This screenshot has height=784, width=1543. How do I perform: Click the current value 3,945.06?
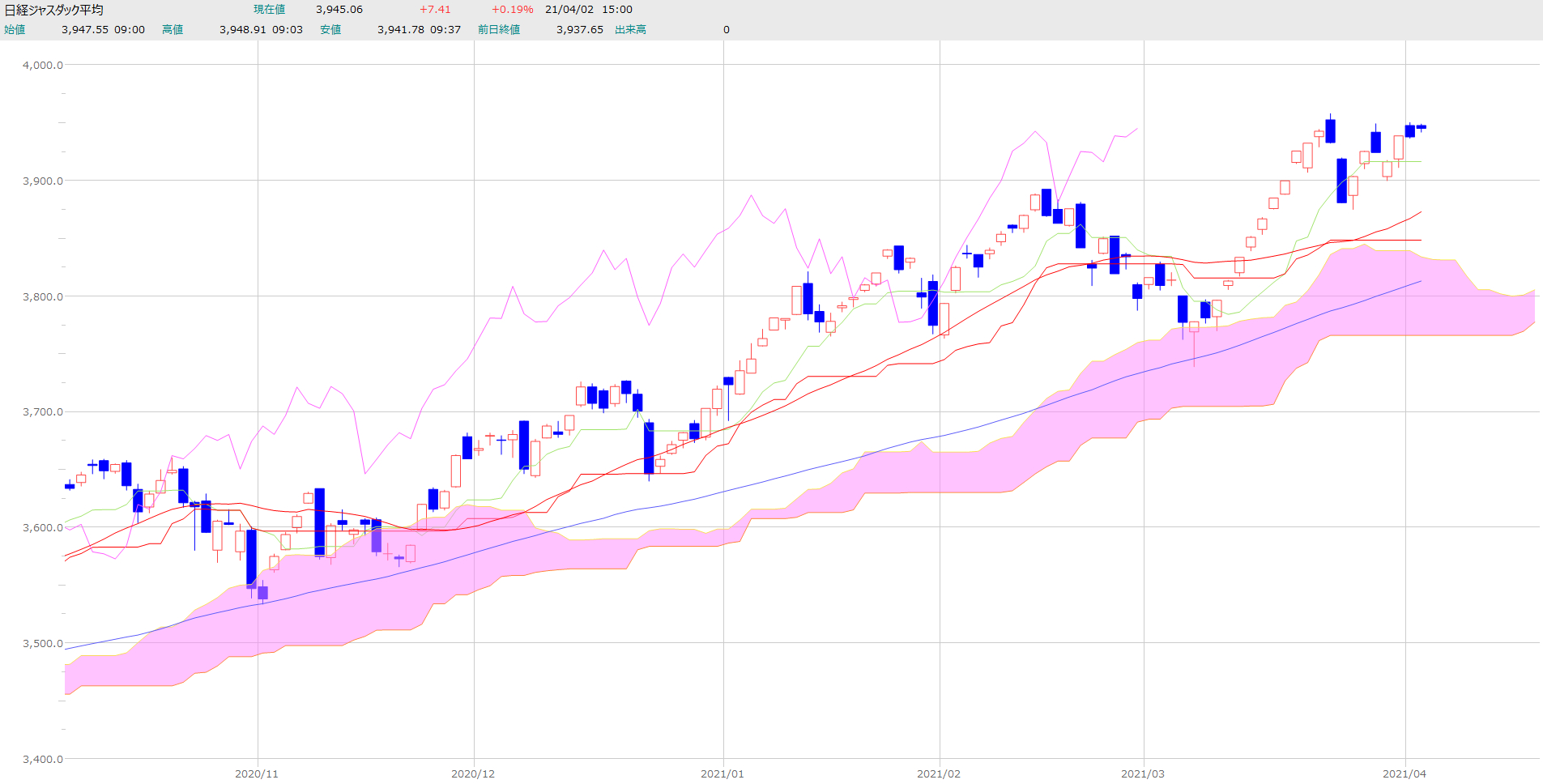point(339,10)
